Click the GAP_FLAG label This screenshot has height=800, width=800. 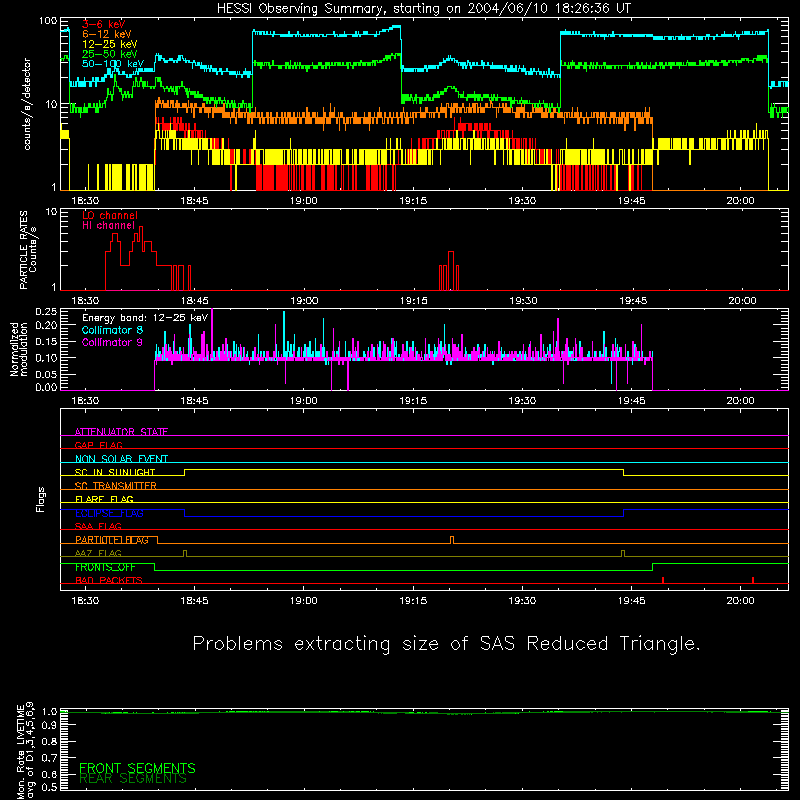[x=98, y=445]
